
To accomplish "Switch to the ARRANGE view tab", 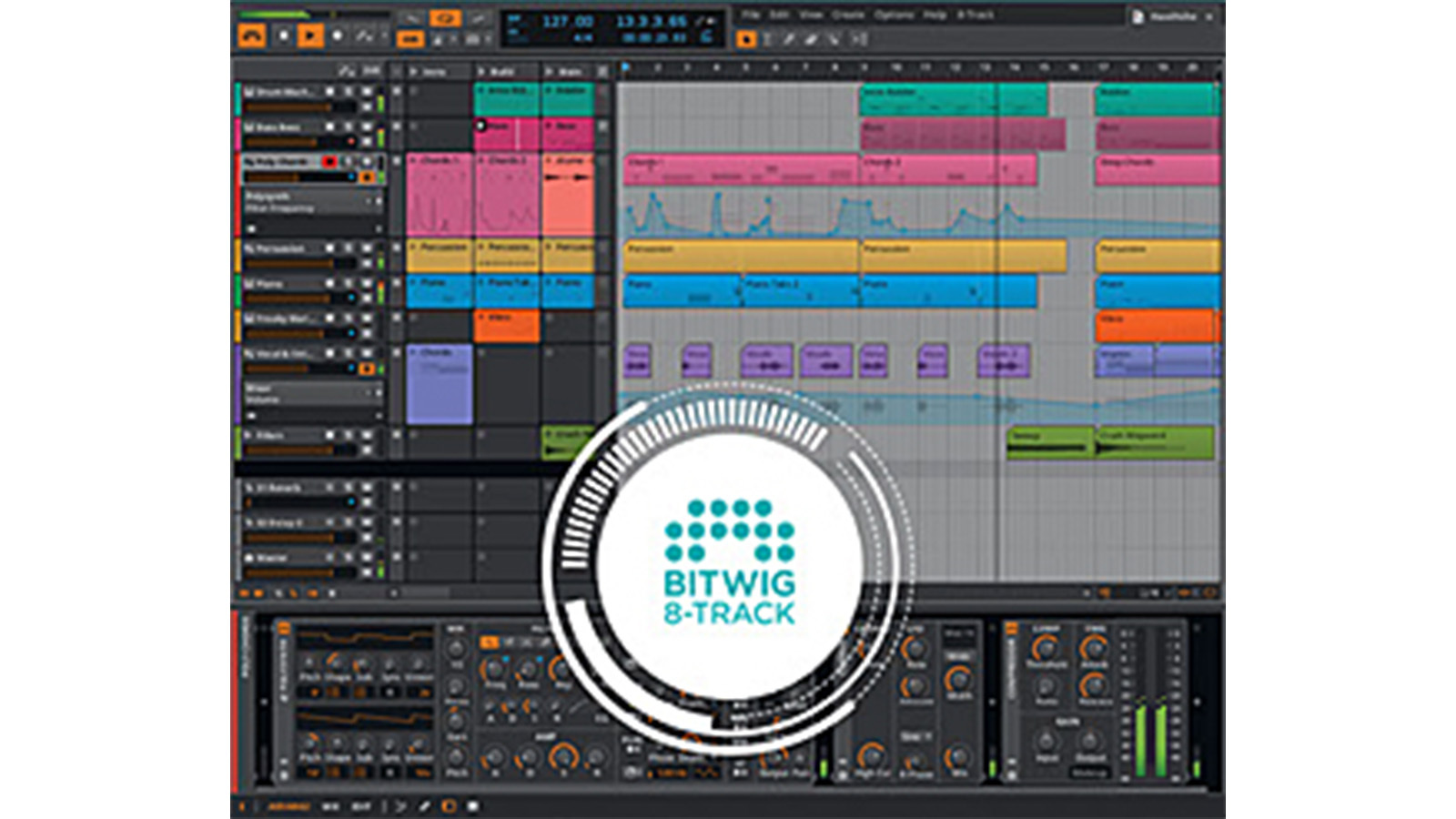I will coord(289,806).
